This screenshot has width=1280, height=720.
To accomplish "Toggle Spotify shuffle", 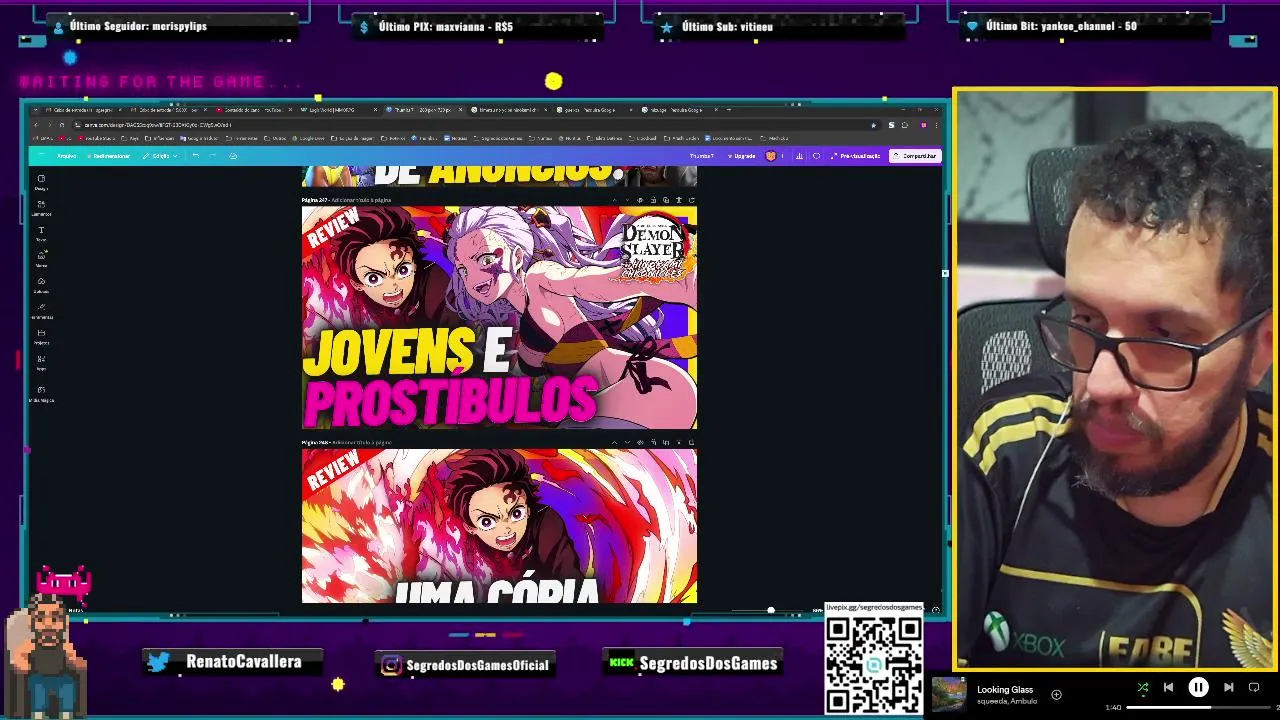I will [1143, 687].
